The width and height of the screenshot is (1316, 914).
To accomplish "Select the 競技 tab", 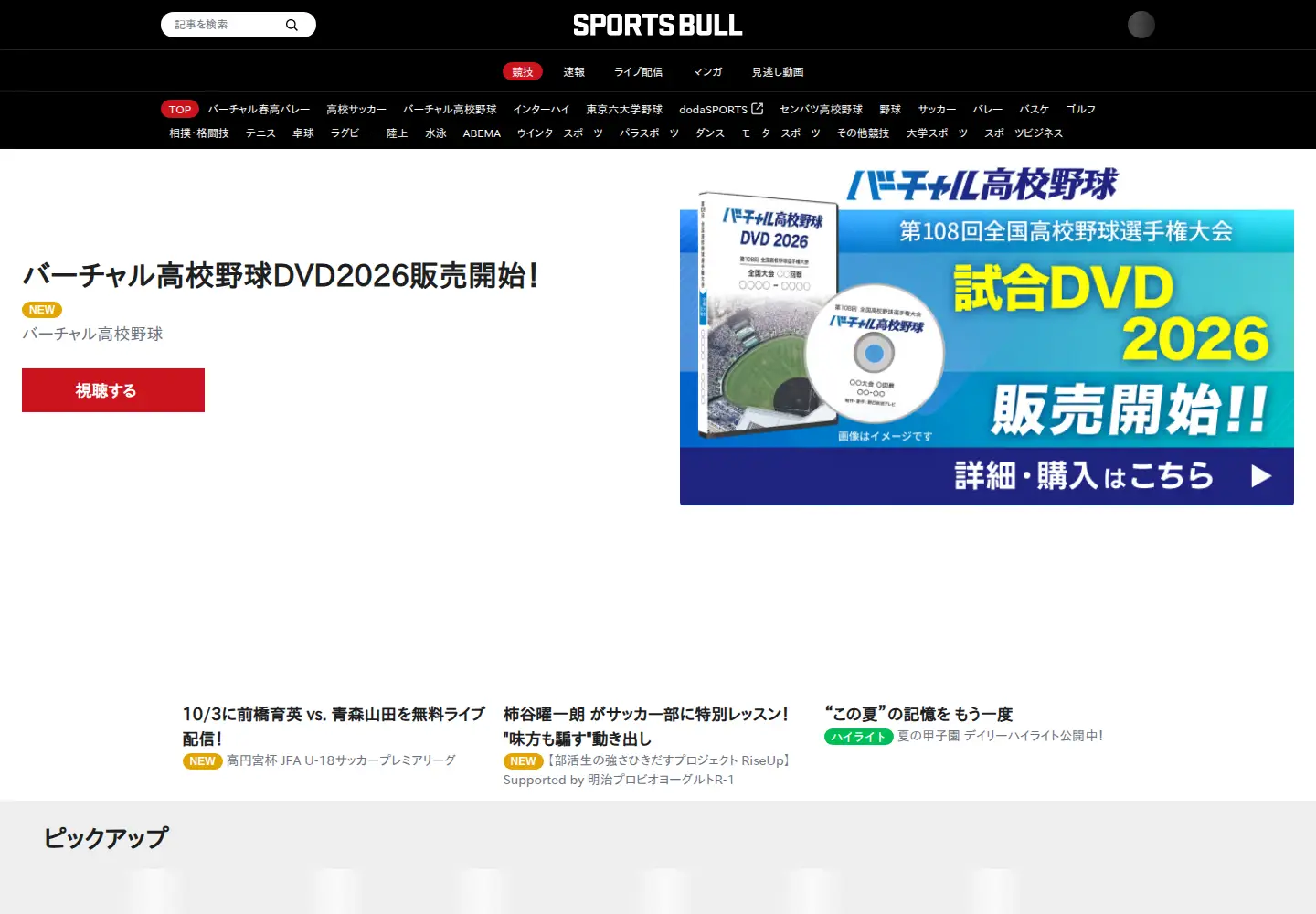I will click(x=523, y=71).
